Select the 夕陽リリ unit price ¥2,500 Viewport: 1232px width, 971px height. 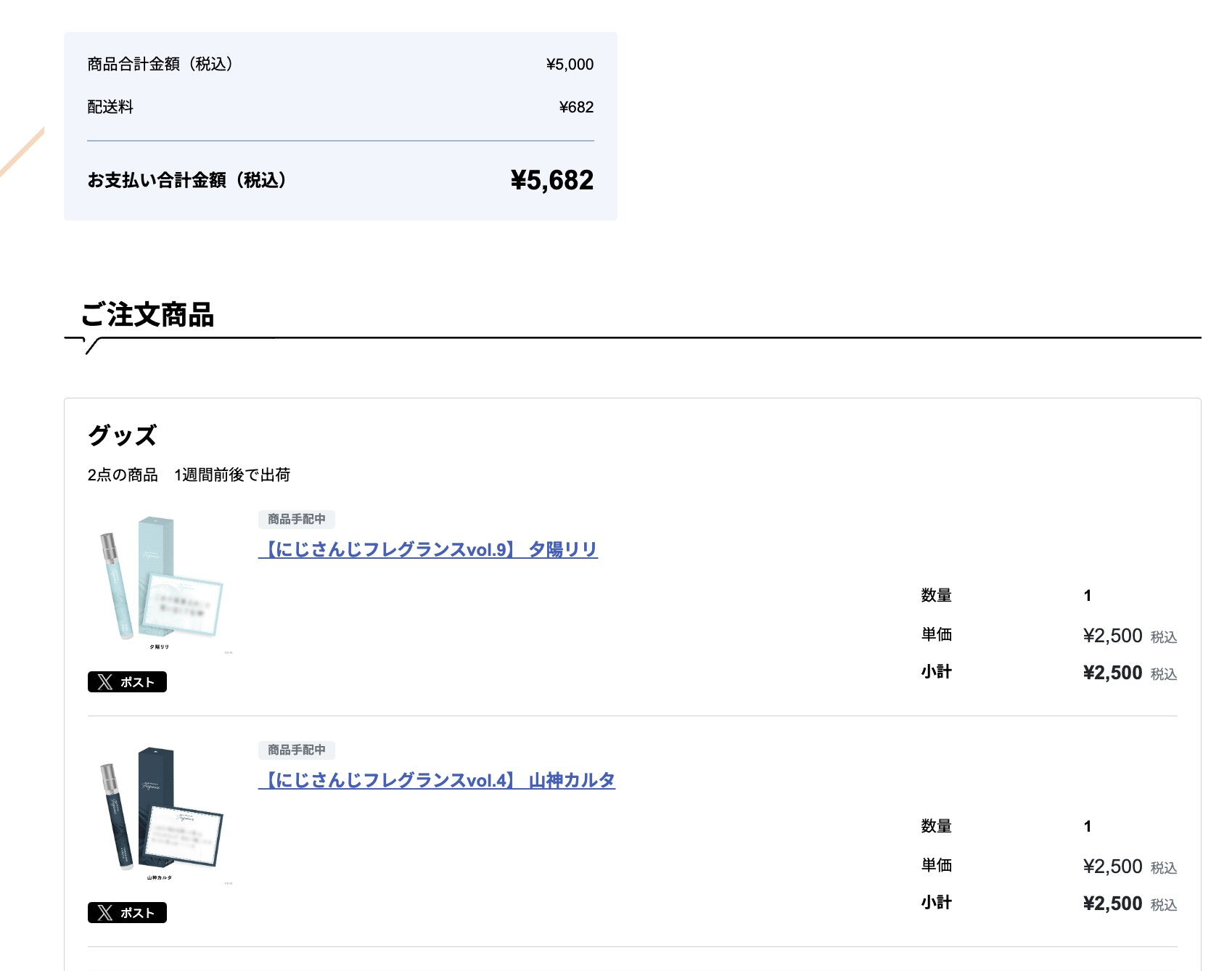coord(1112,636)
